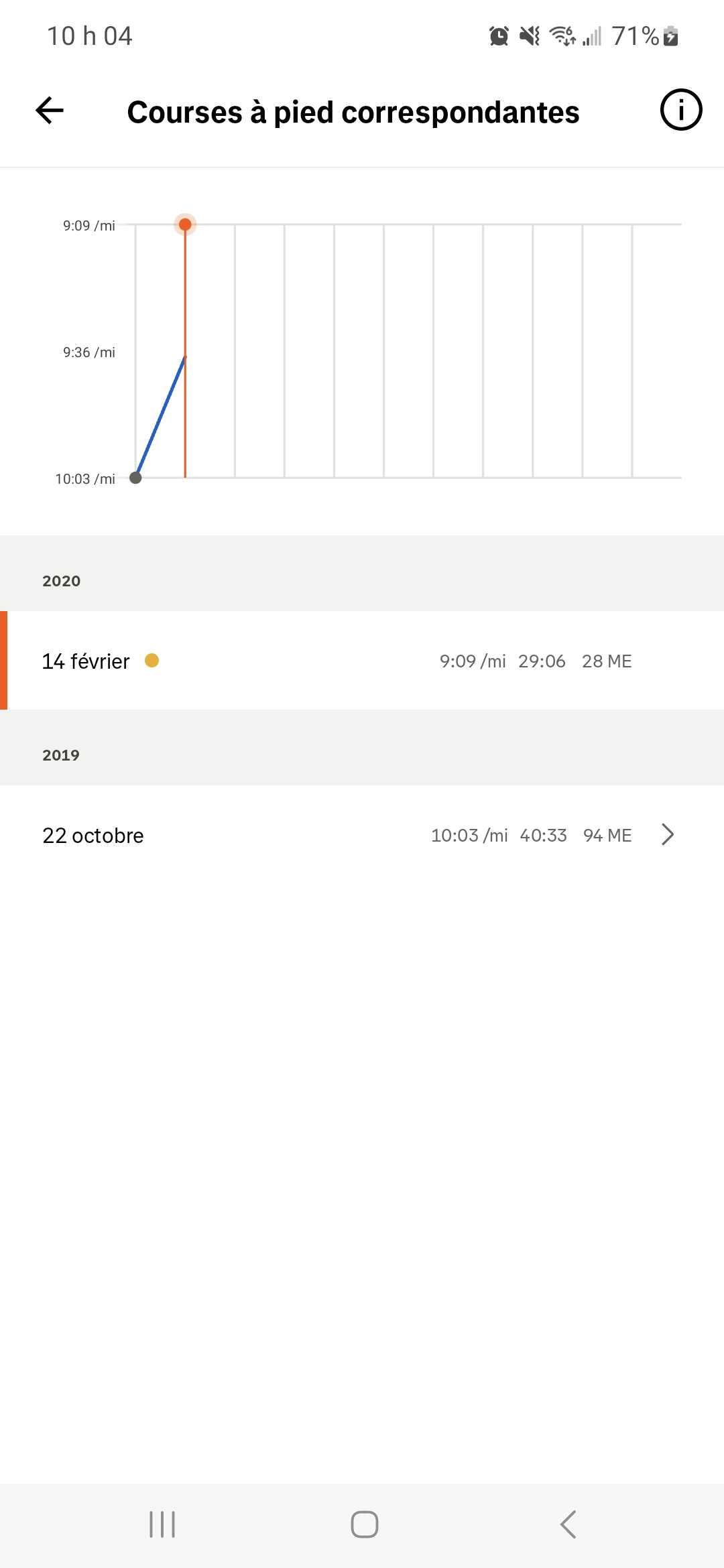Select the orange data point on chart

[x=185, y=224]
